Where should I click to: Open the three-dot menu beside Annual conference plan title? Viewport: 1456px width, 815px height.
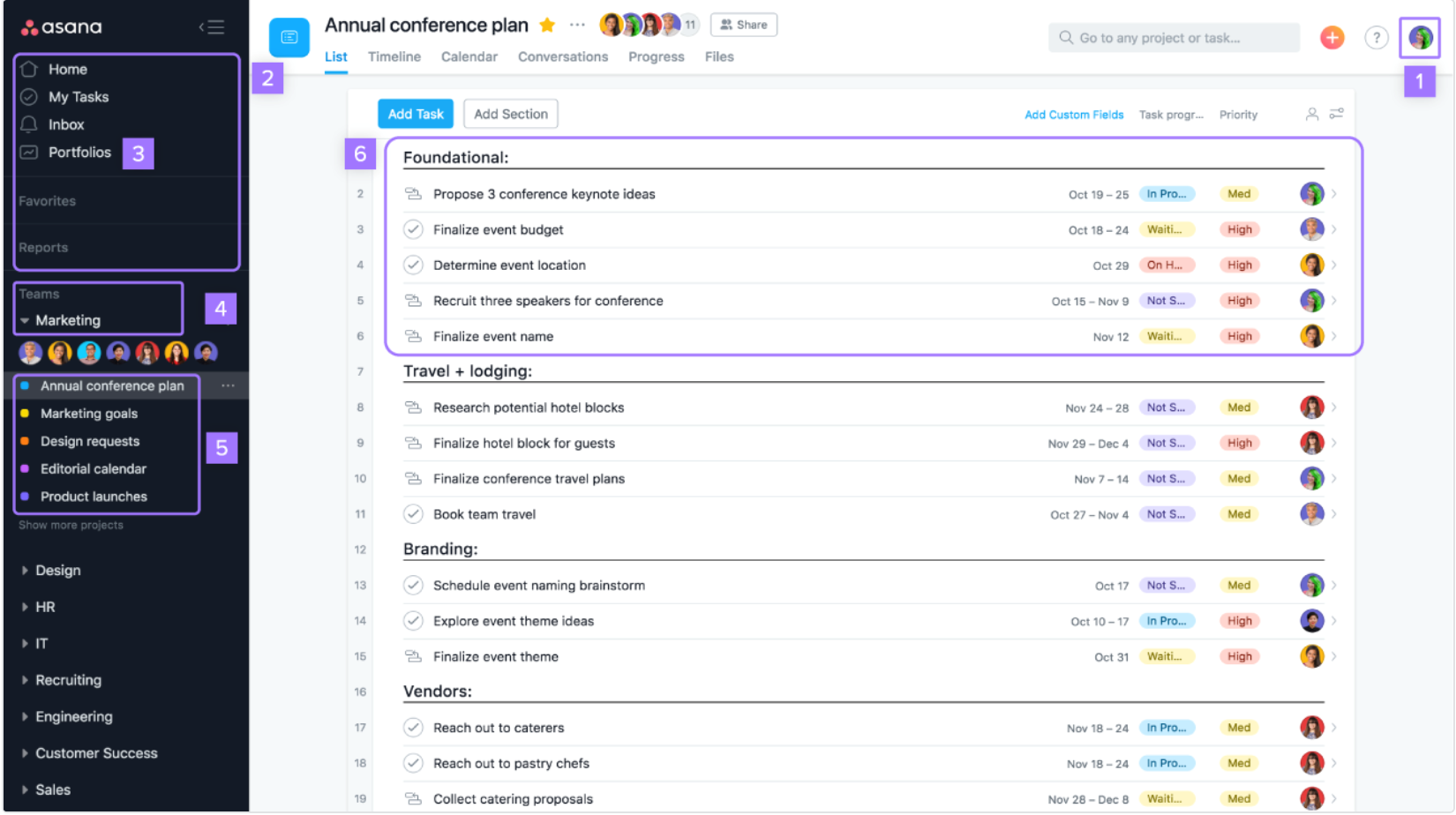(577, 25)
